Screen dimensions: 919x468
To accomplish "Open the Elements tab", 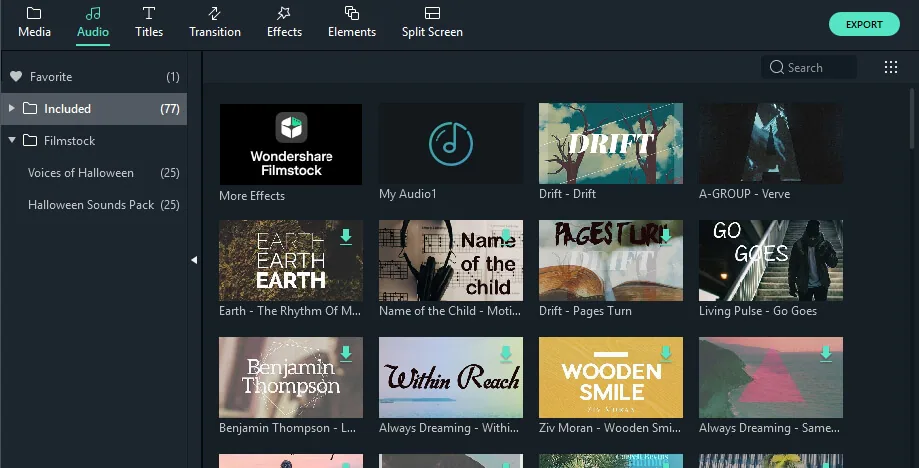I will click(x=352, y=22).
